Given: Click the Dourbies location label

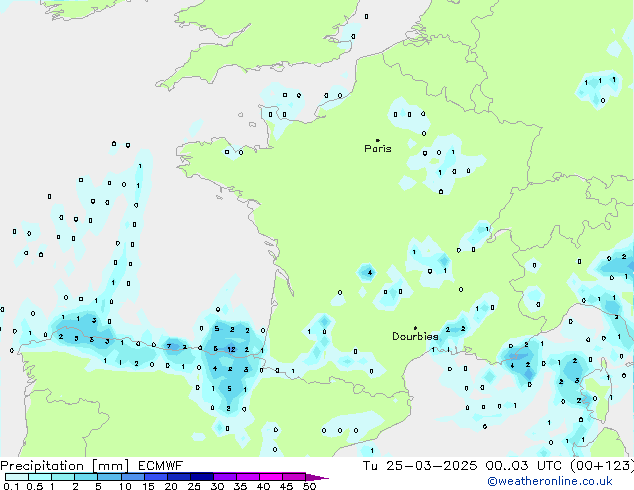Looking at the screenshot, I should tap(415, 336).
